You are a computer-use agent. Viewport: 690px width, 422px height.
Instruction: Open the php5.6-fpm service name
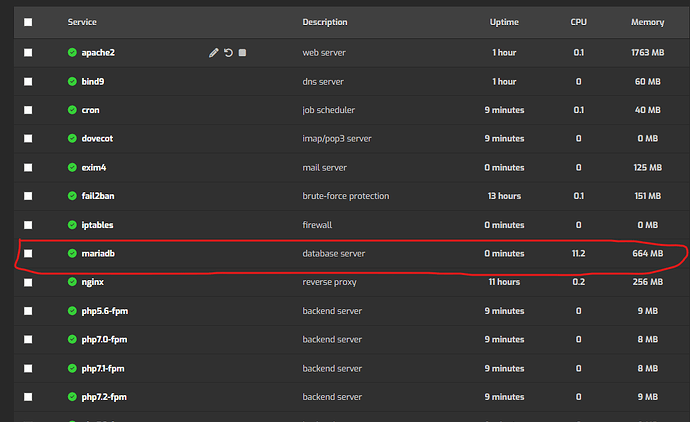105,311
